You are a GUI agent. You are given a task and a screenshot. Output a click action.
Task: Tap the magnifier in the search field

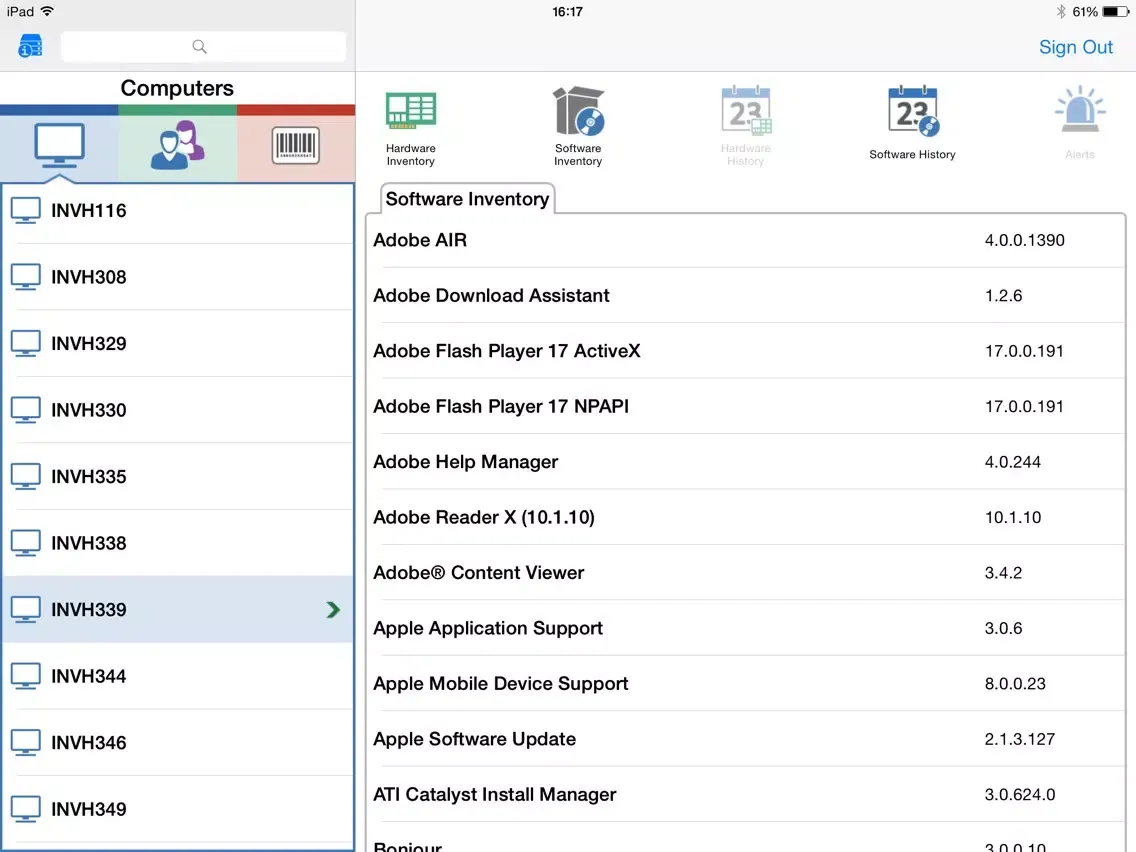(199, 47)
